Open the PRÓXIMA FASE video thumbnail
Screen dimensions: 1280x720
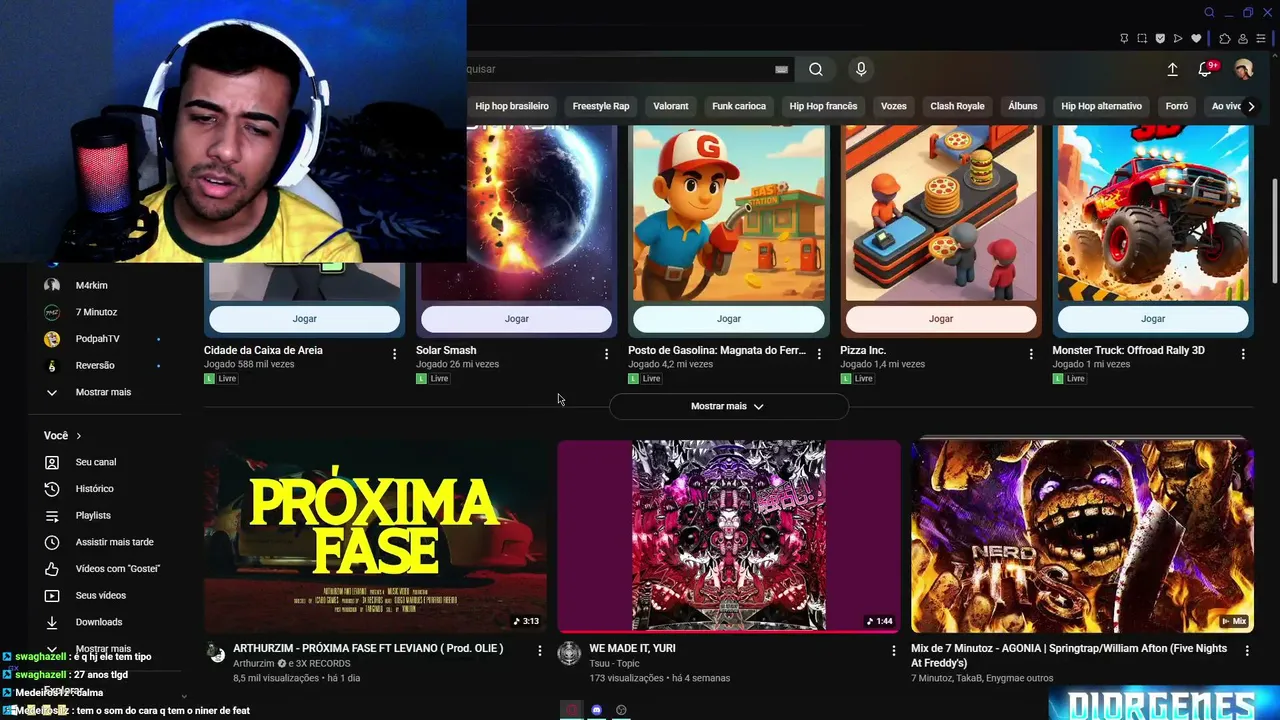(376, 536)
